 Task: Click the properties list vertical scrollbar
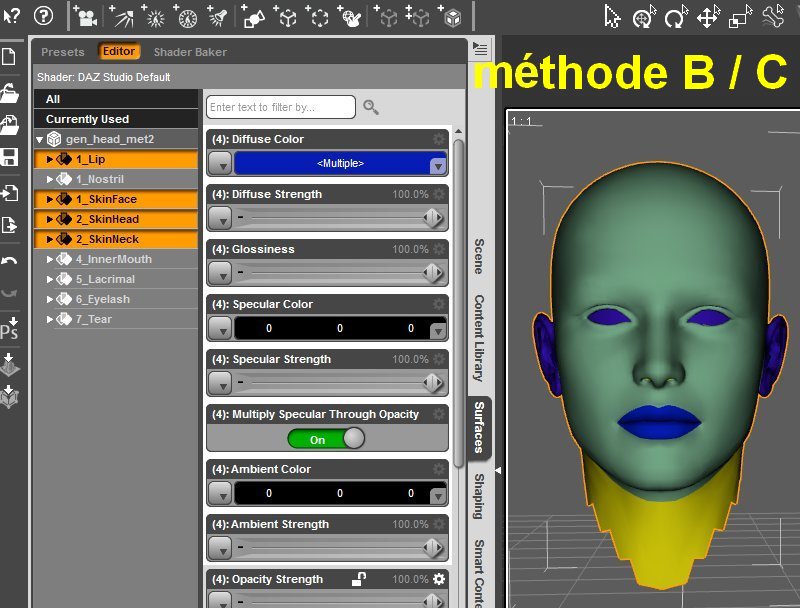(x=458, y=303)
